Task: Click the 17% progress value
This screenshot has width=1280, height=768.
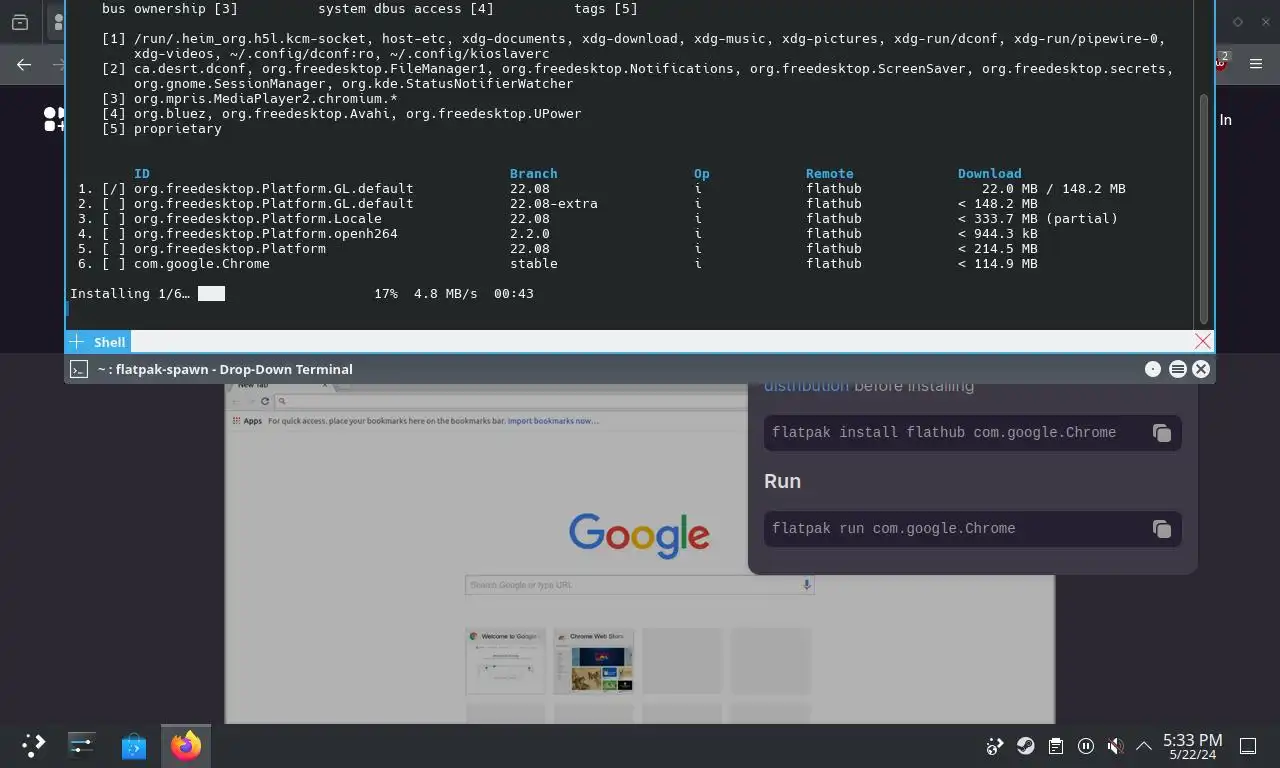Action: click(x=386, y=294)
